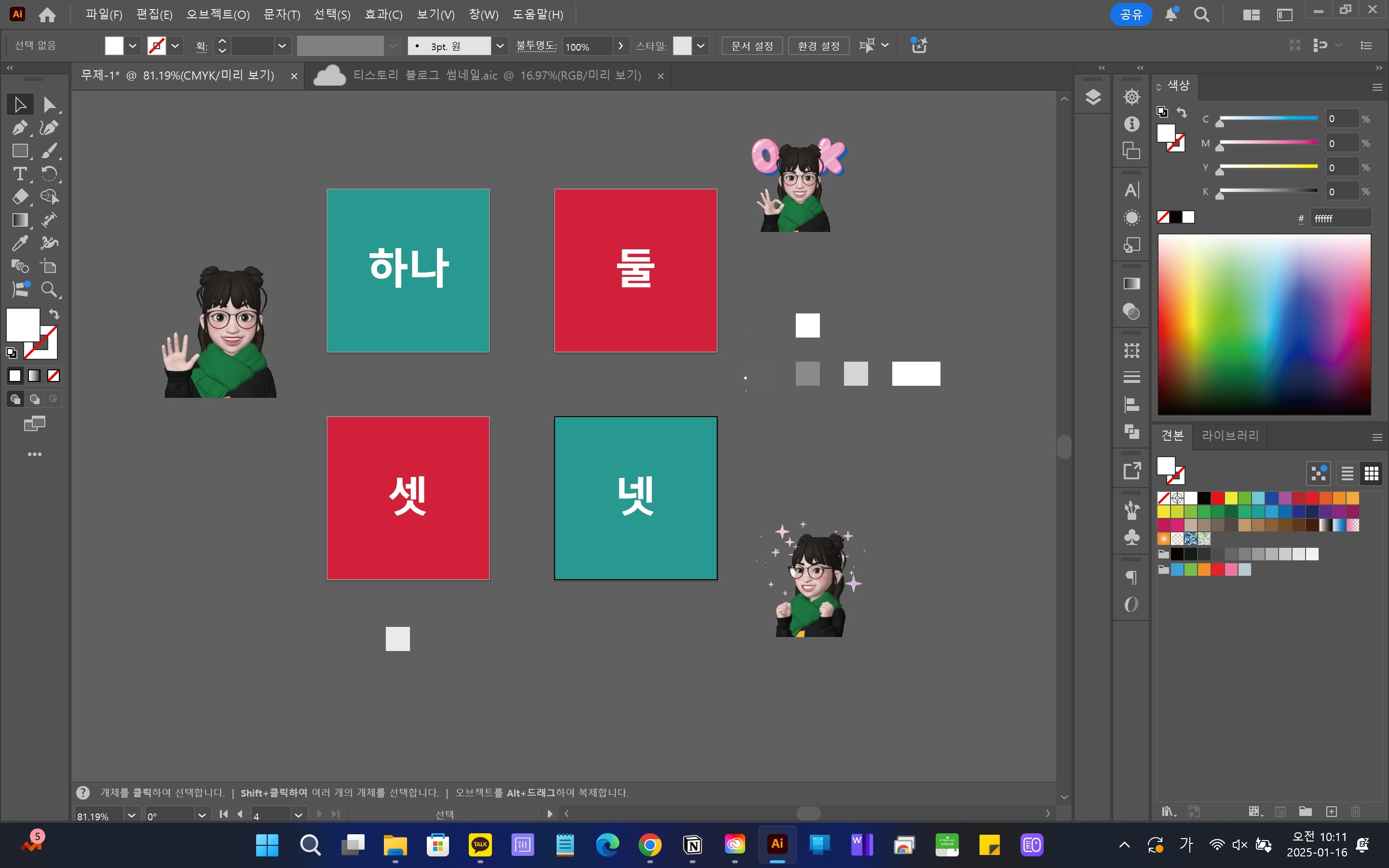Swap fill and stroke colors

click(54, 314)
